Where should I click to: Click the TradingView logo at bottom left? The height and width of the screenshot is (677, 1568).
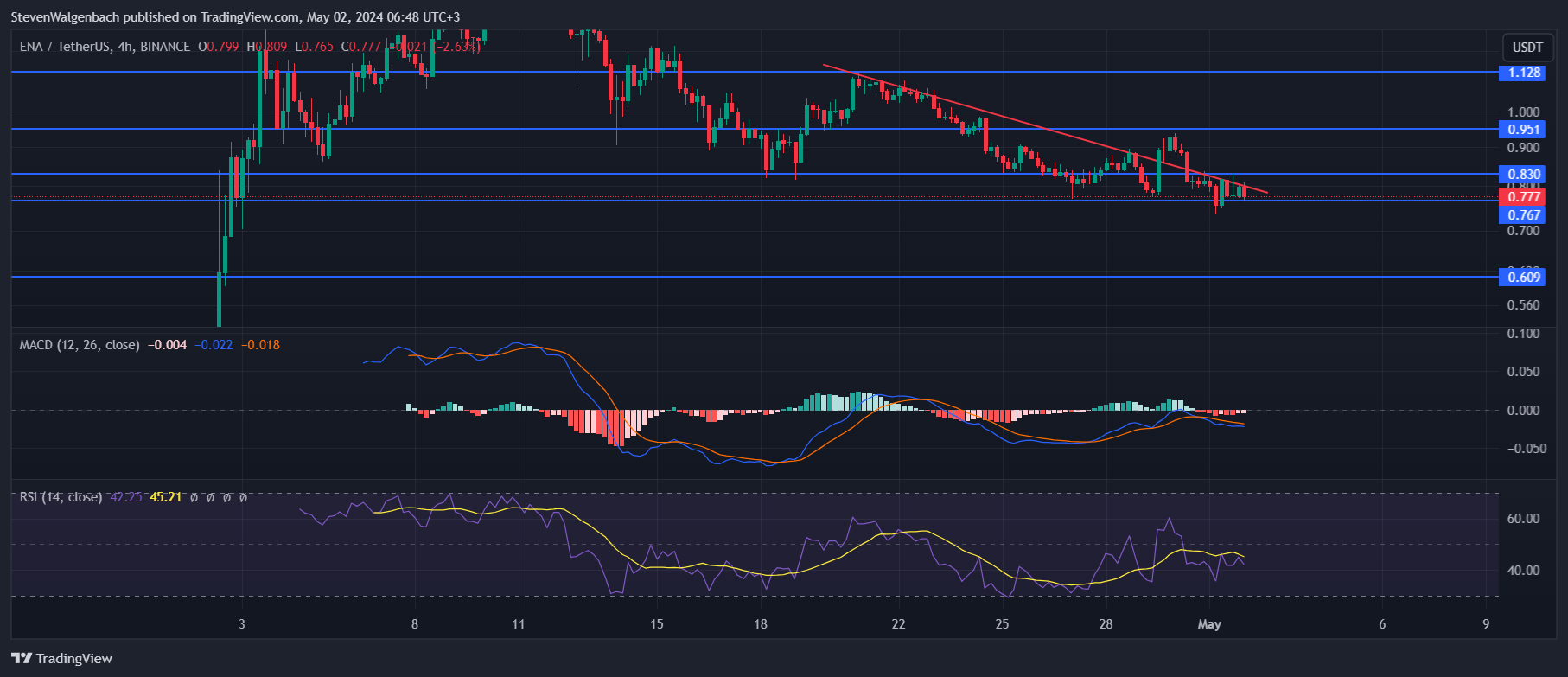(62, 658)
